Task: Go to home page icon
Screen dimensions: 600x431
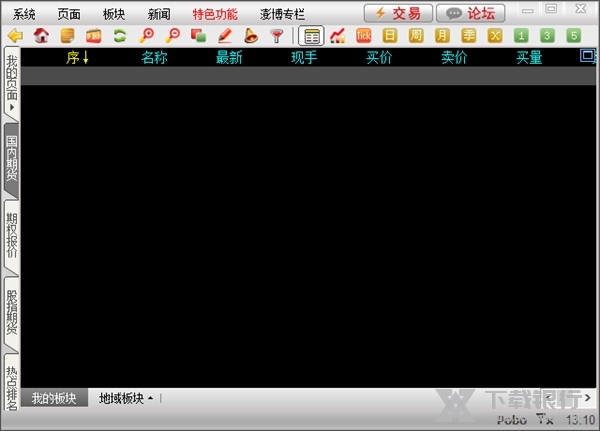Action: 41,36
